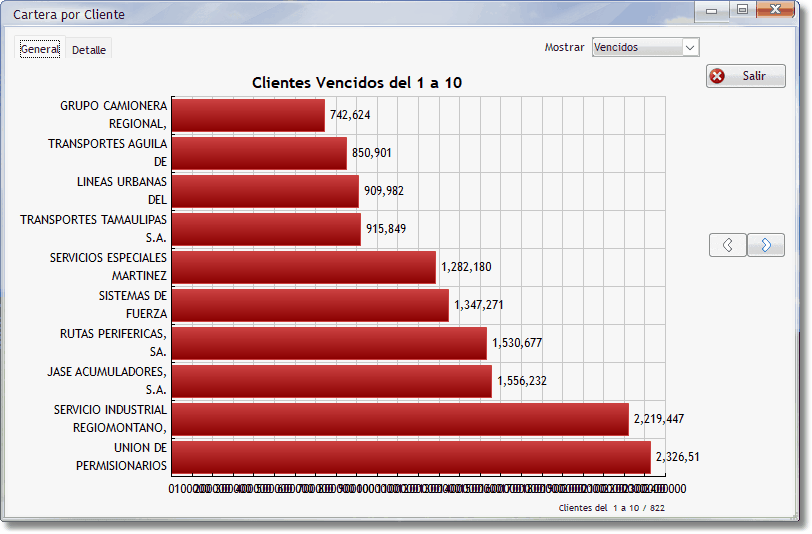Switch to the Detalle tab

click(x=89, y=50)
